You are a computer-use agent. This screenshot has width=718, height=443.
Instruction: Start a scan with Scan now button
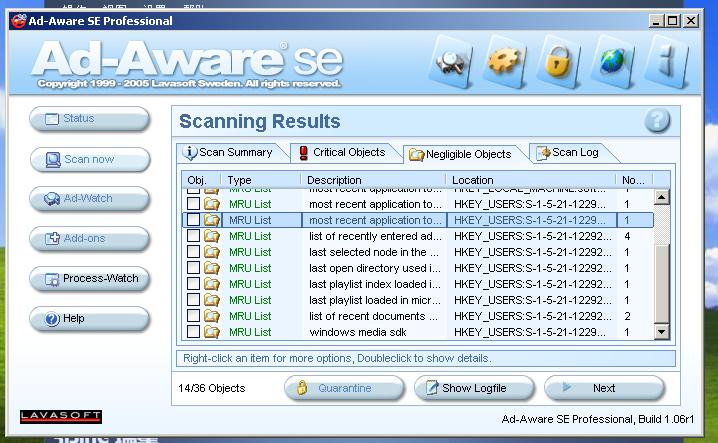coord(89,159)
